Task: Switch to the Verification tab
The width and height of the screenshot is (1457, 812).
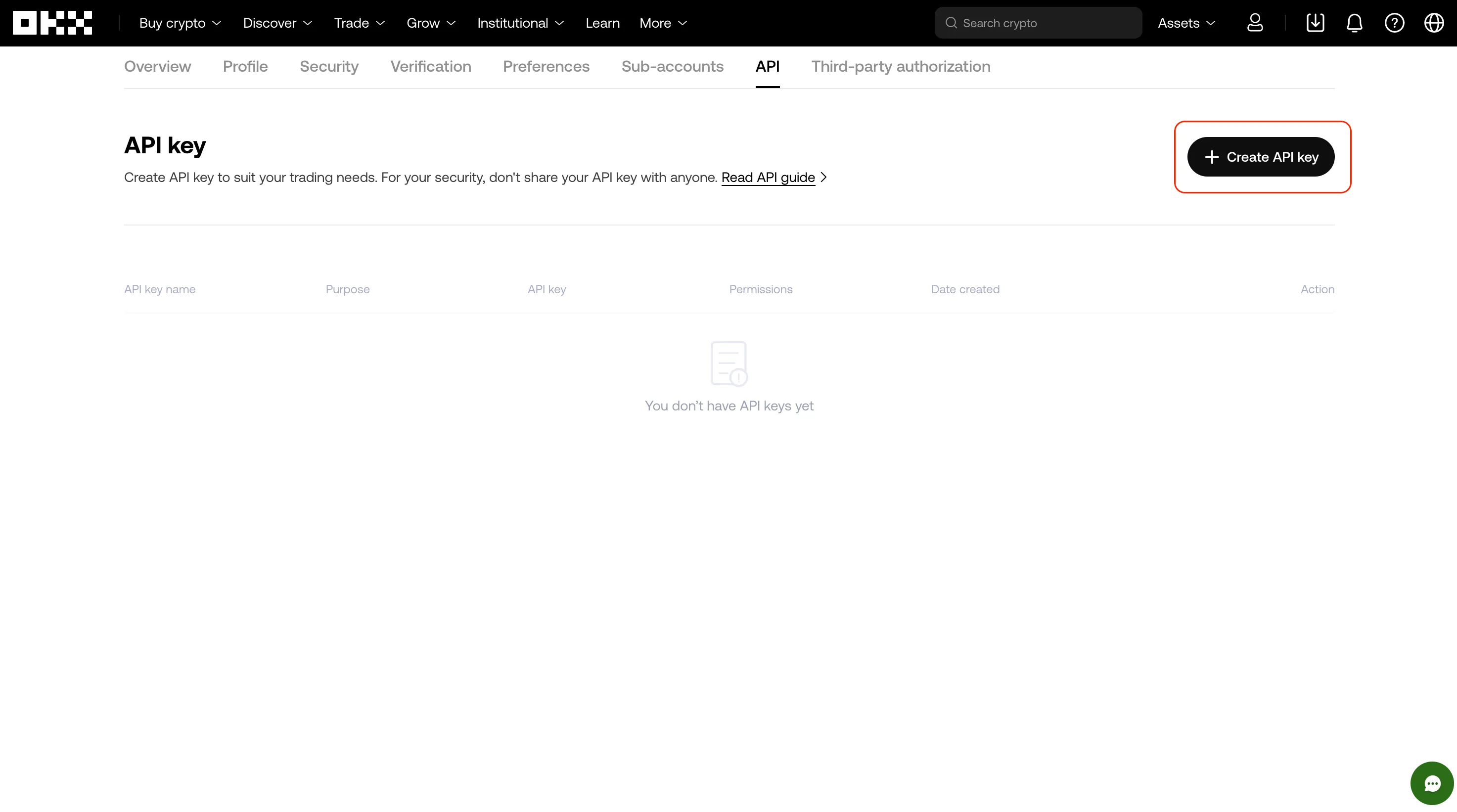Action: pyautogui.click(x=430, y=67)
